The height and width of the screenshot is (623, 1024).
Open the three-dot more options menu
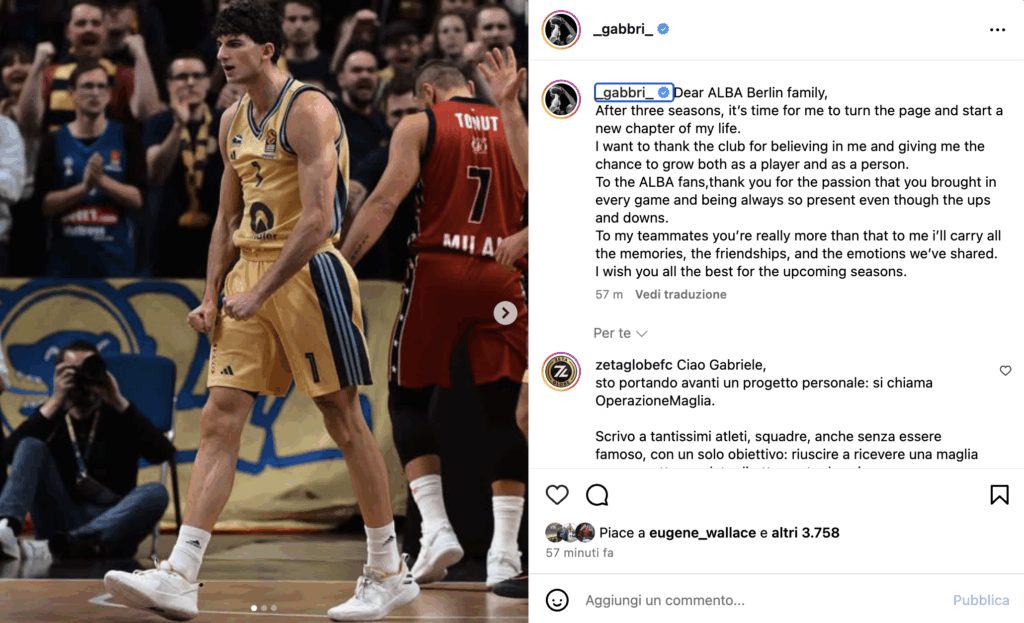click(997, 30)
